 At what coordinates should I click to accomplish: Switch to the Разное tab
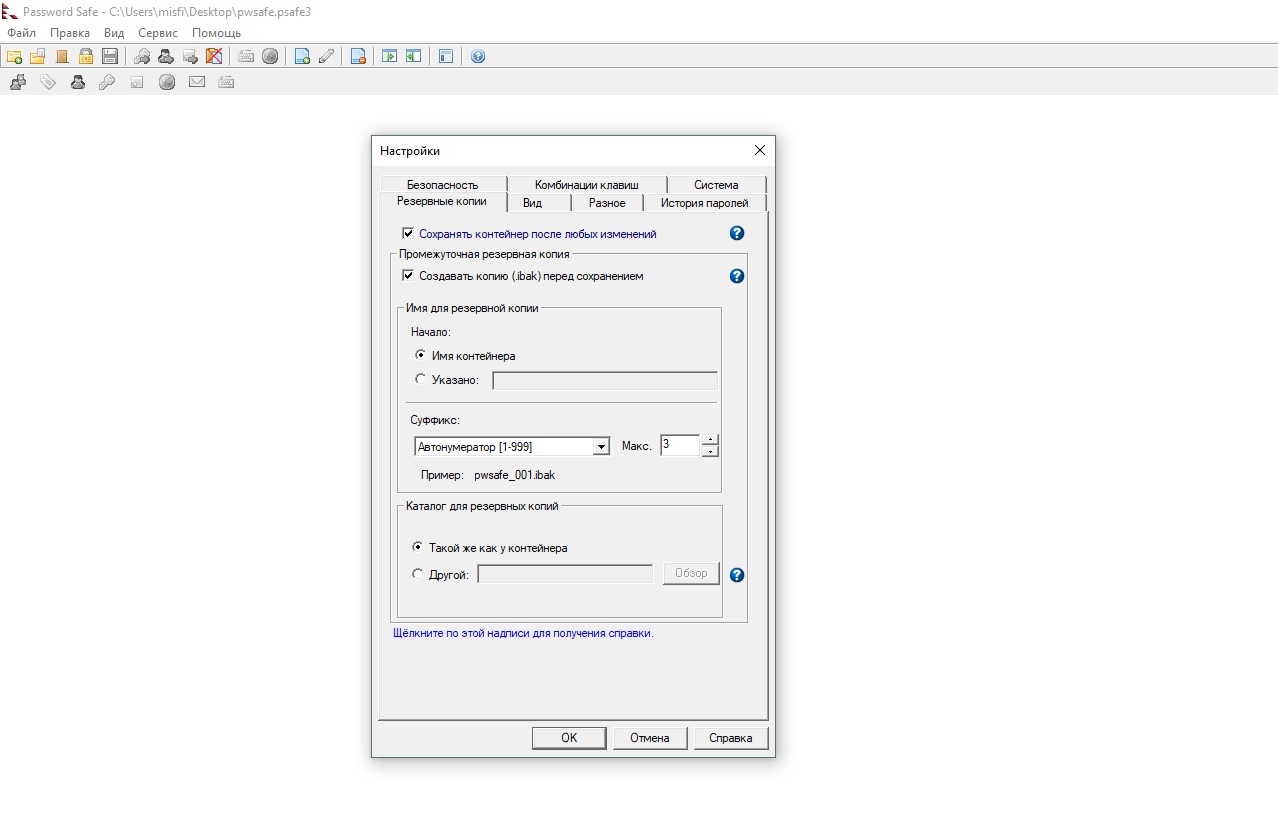tap(607, 203)
